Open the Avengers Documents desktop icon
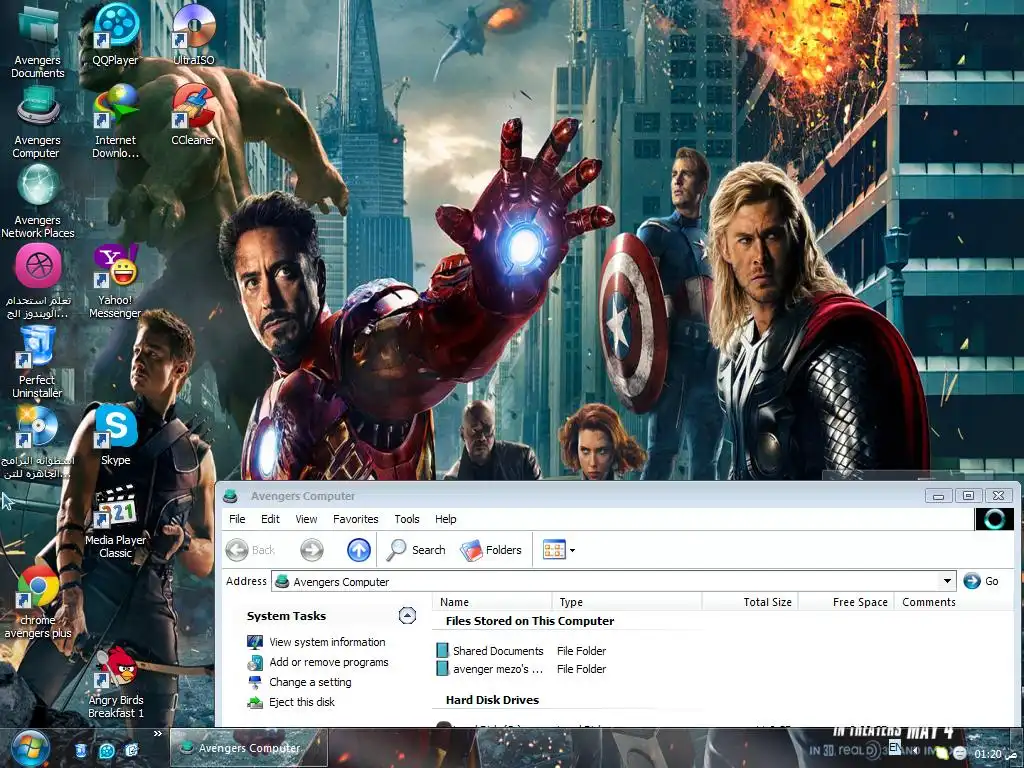 (x=38, y=40)
